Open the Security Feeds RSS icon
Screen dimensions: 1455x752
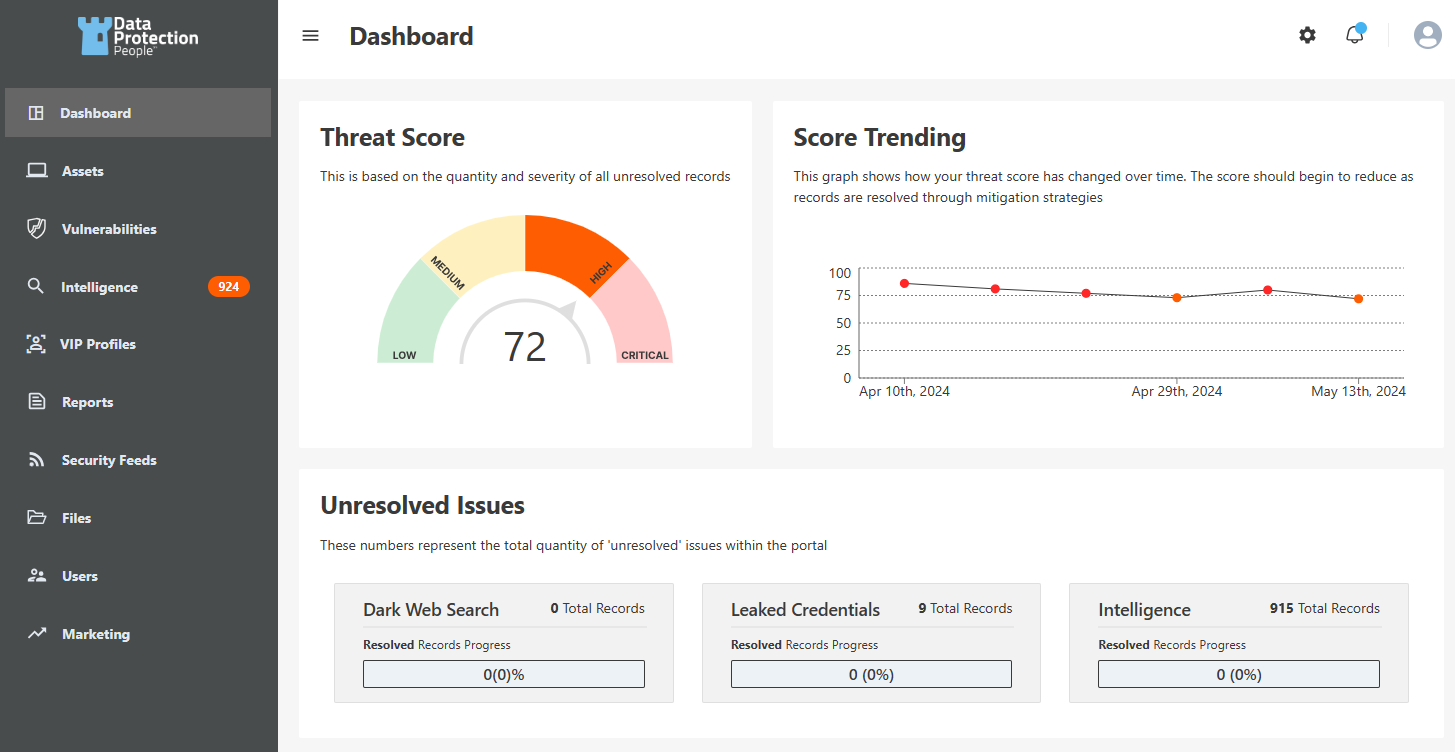[x=36, y=460]
